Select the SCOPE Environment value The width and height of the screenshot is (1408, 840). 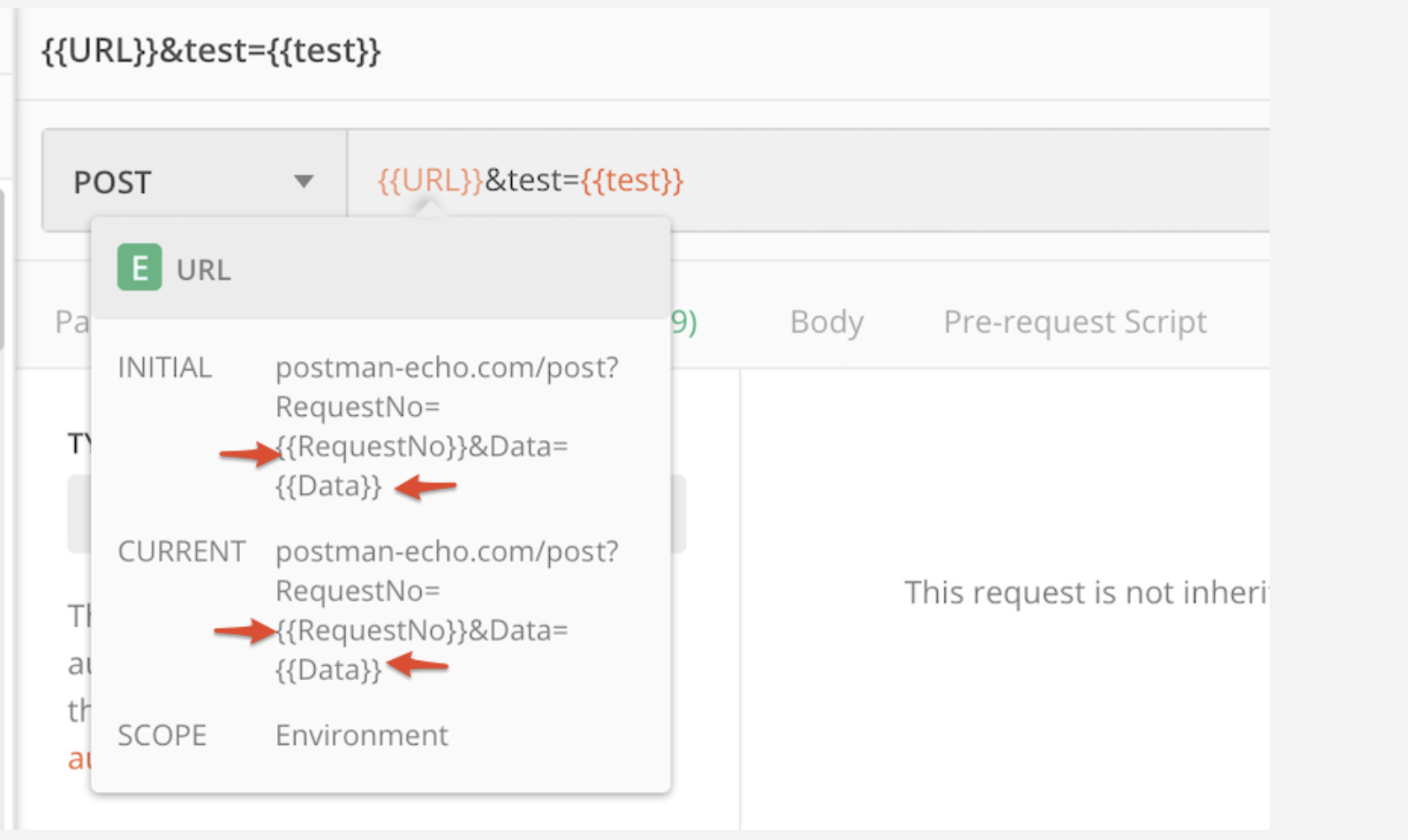click(x=360, y=735)
